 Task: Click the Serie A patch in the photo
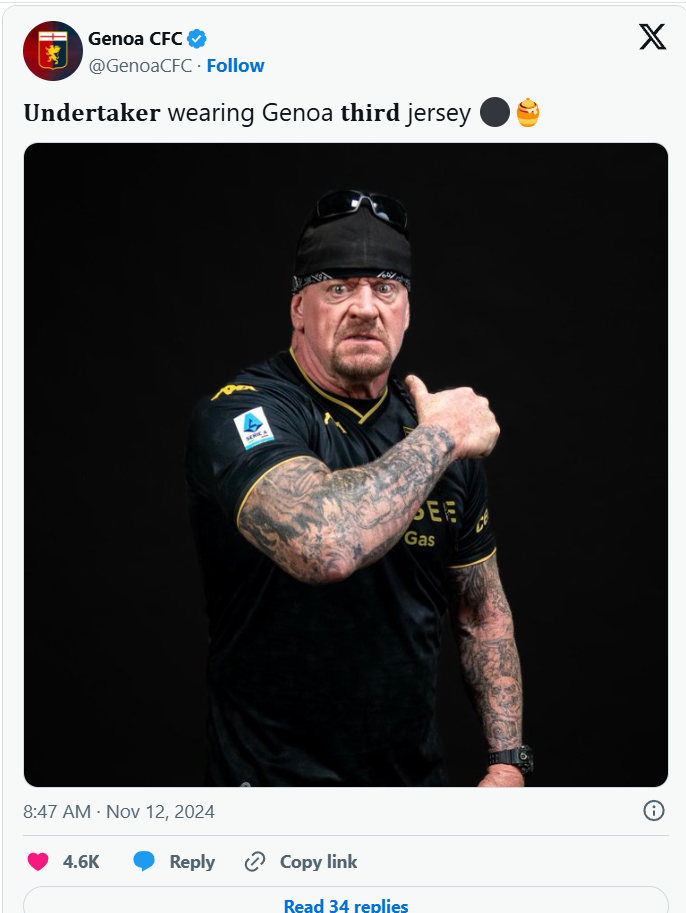(x=253, y=428)
